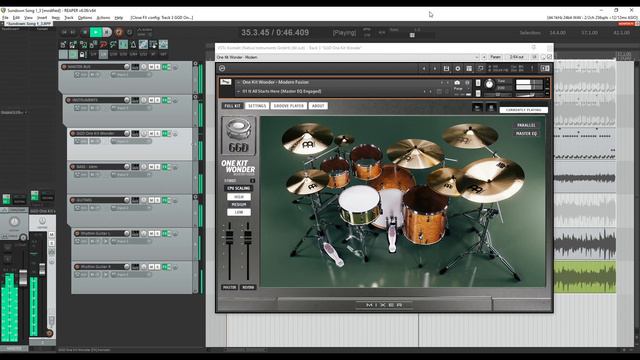Toggle the PARALLEL button on the kit view

pos(526,125)
